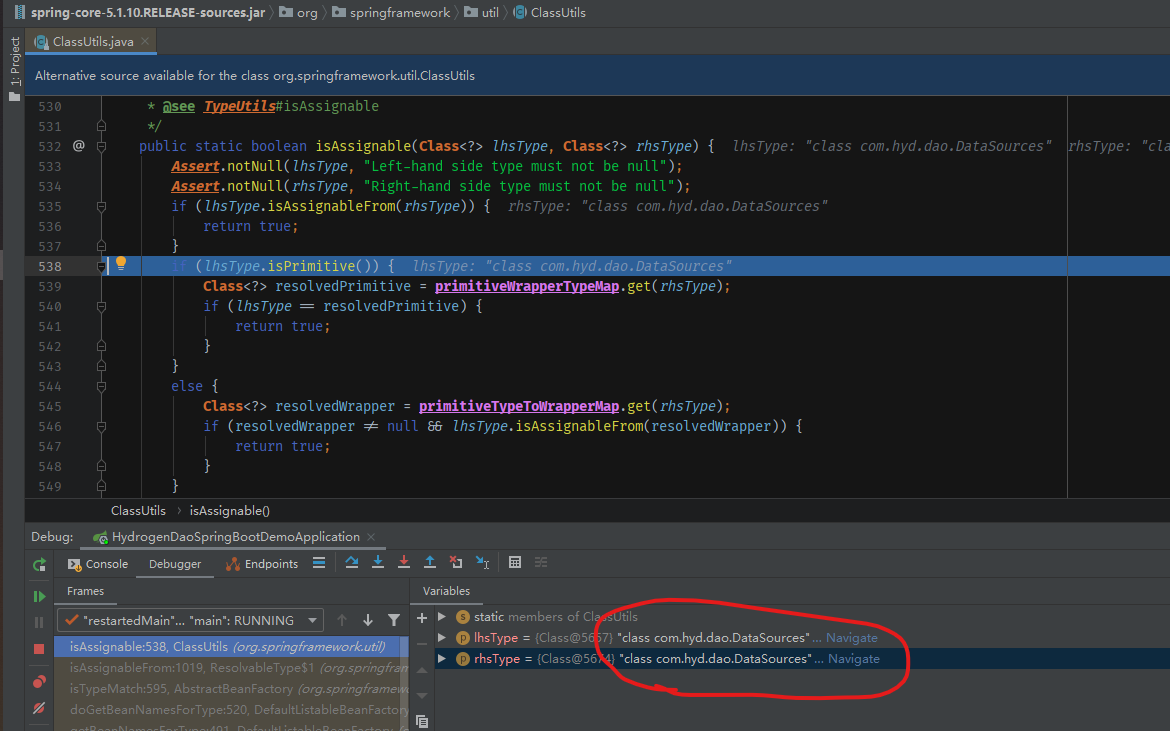Expand the rhsType variable node

(442, 659)
